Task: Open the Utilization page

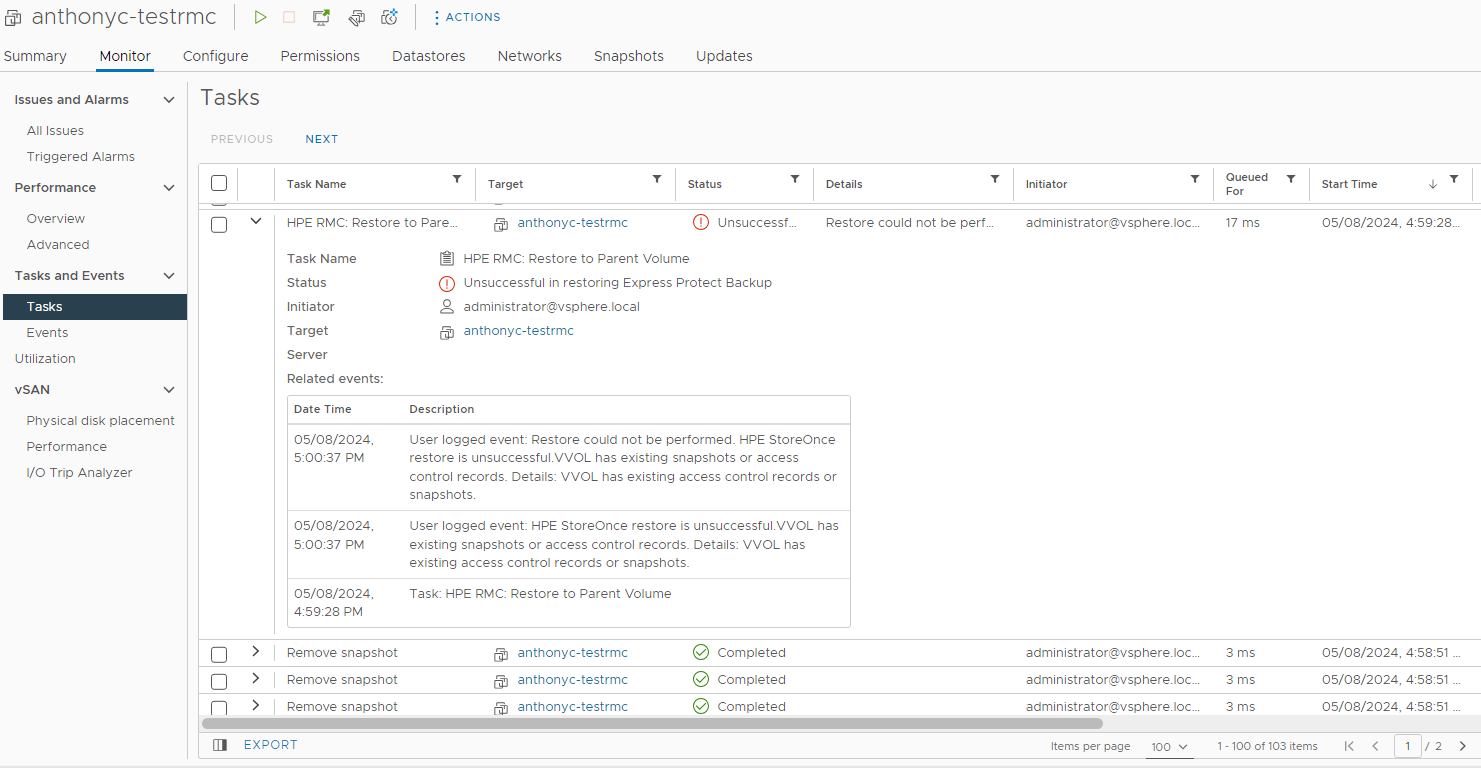Action: pyautogui.click(x=45, y=359)
